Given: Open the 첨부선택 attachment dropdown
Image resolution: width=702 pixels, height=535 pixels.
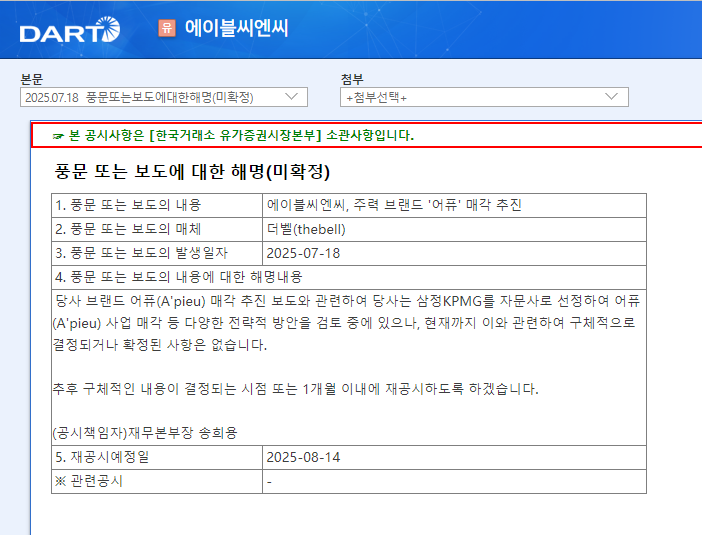Looking at the screenshot, I should point(484,97).
